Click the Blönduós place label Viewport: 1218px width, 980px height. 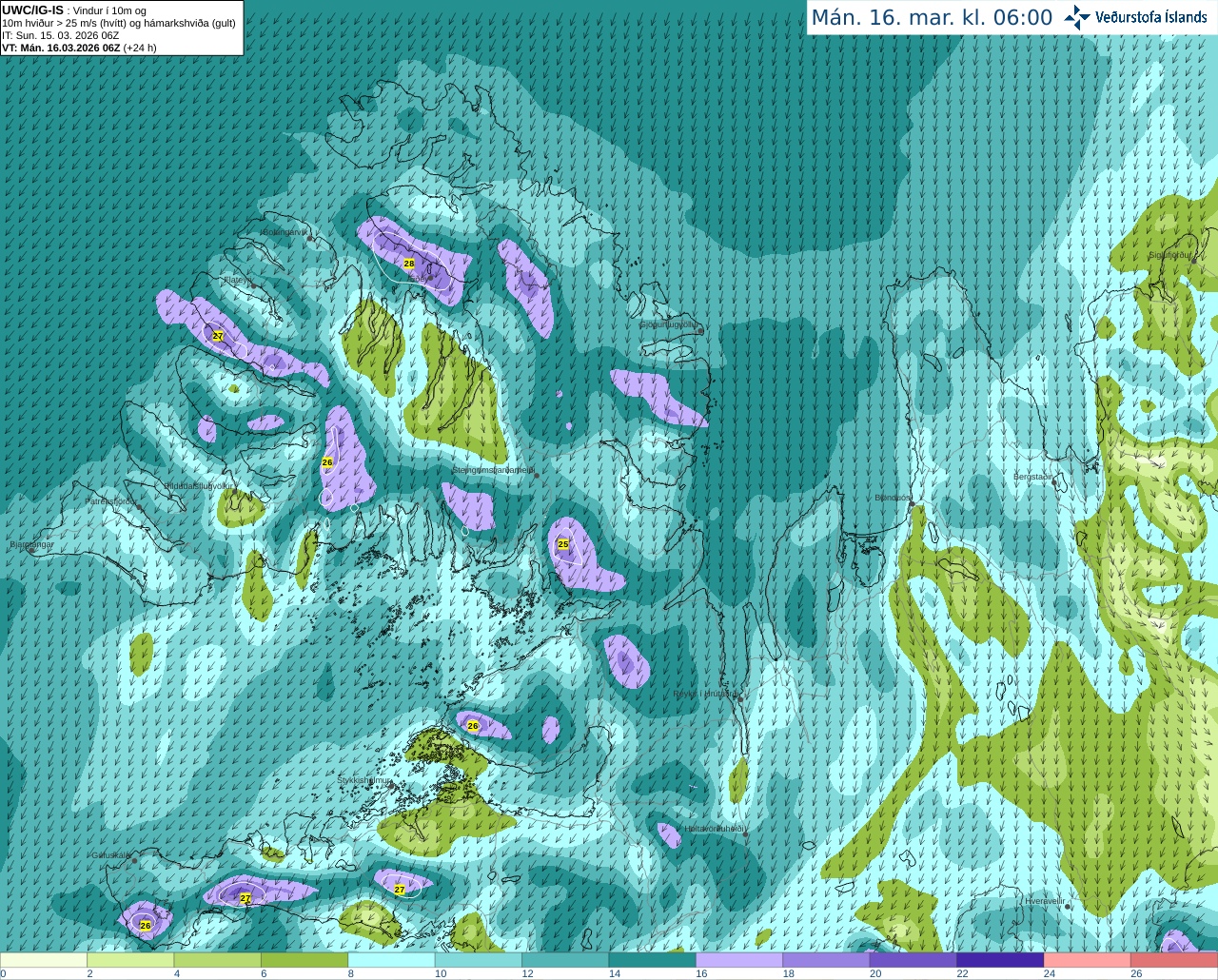click(892, 498)
